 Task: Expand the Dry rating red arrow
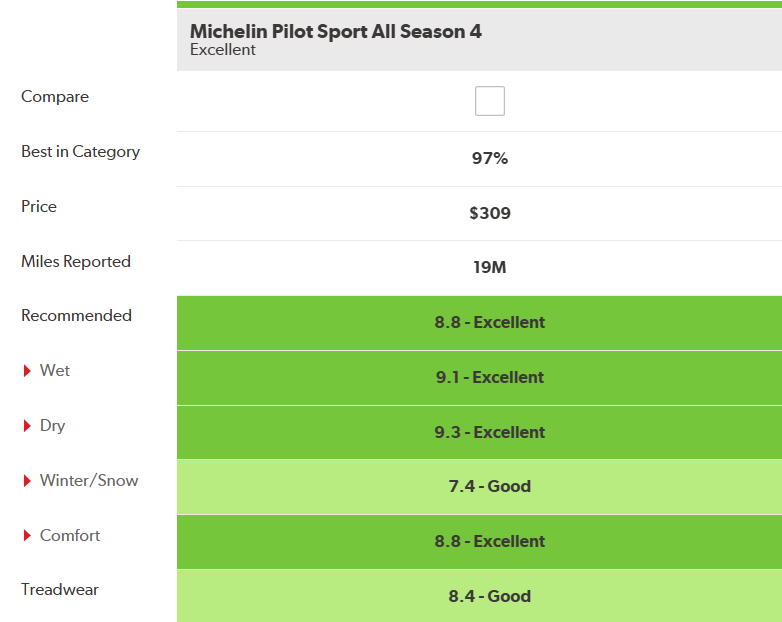tap(27, 426)
